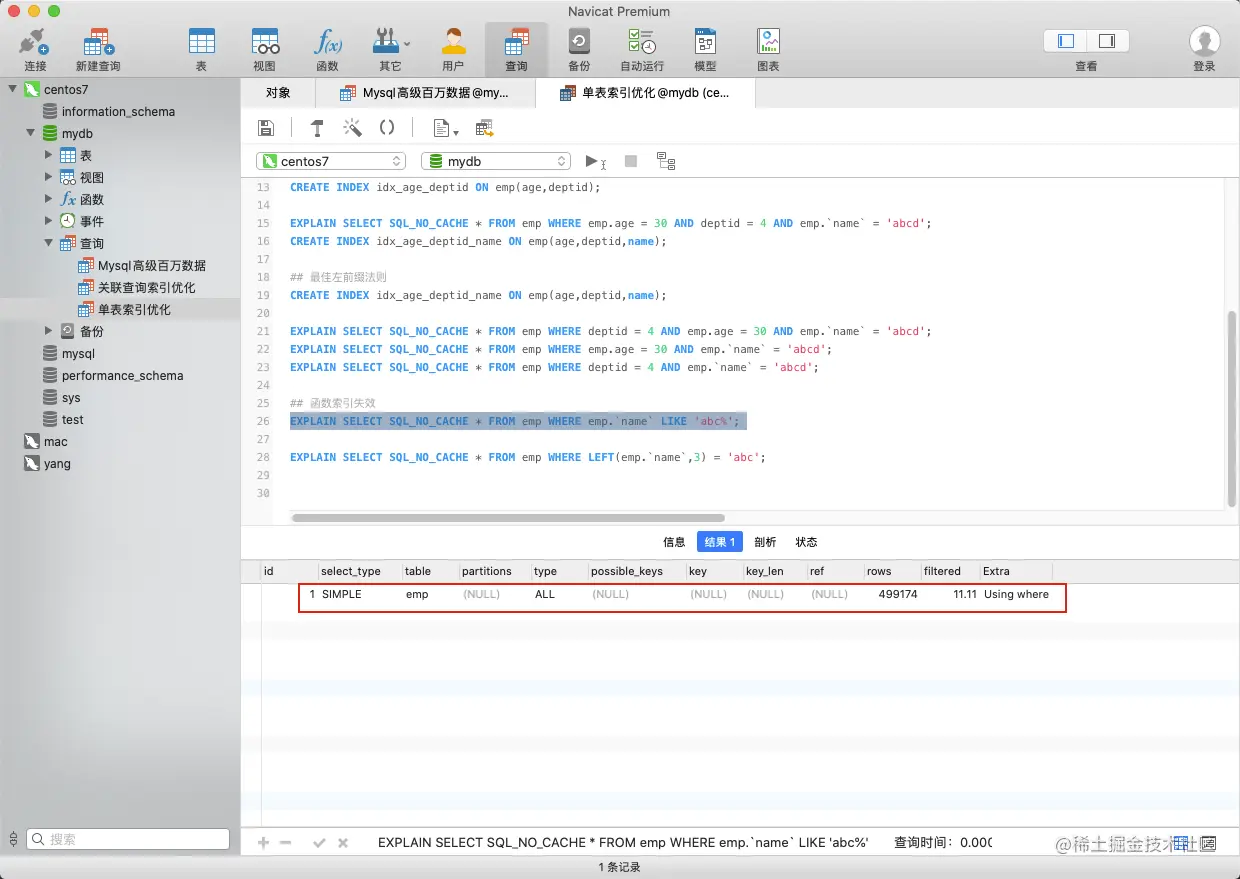Open the 视图 views toolbar icon
The width and height of the screenshot is (1240, 879).
click(264, 49)
